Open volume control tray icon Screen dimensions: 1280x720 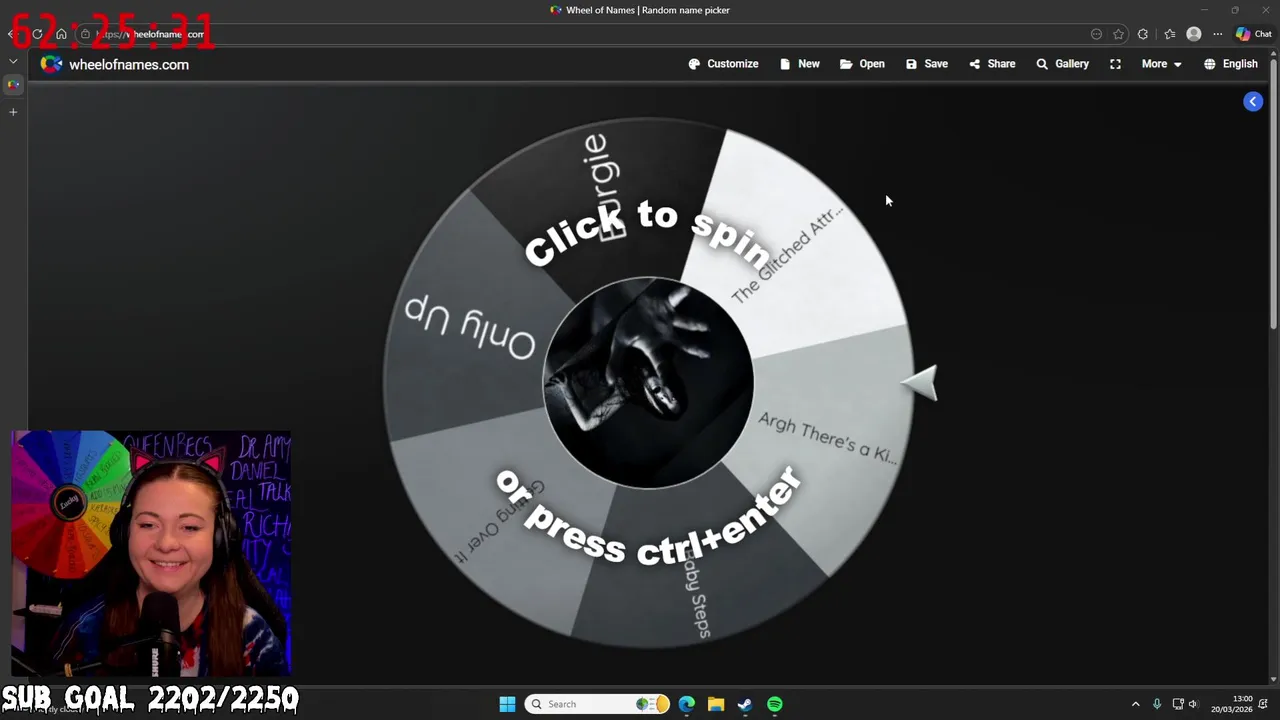coord(1193,704)
